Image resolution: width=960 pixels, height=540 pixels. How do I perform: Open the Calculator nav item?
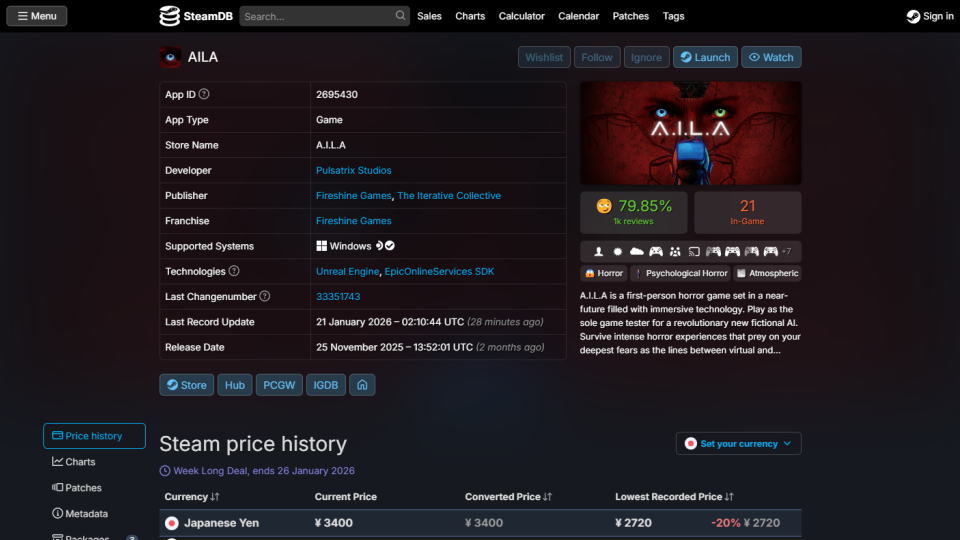pos(522,16)
